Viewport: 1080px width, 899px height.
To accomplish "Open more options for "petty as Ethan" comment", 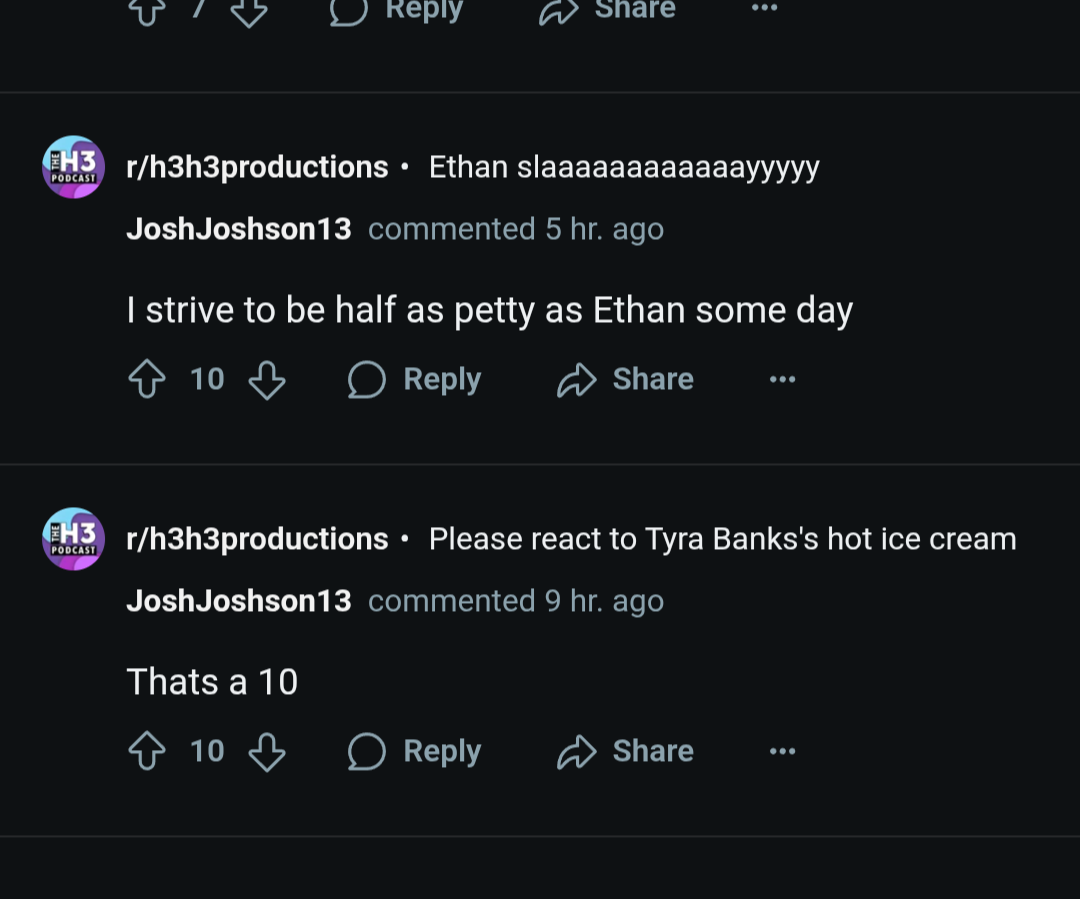I will click(782, 380).
